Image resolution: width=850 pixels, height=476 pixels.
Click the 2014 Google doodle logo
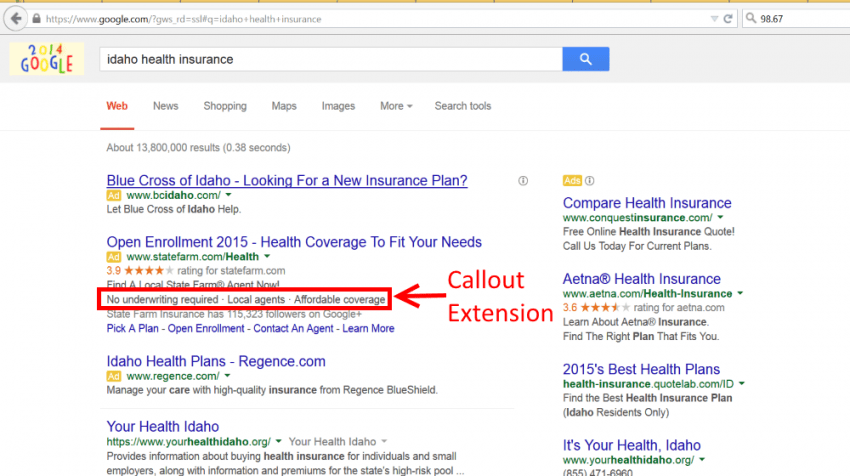[47, 59]
